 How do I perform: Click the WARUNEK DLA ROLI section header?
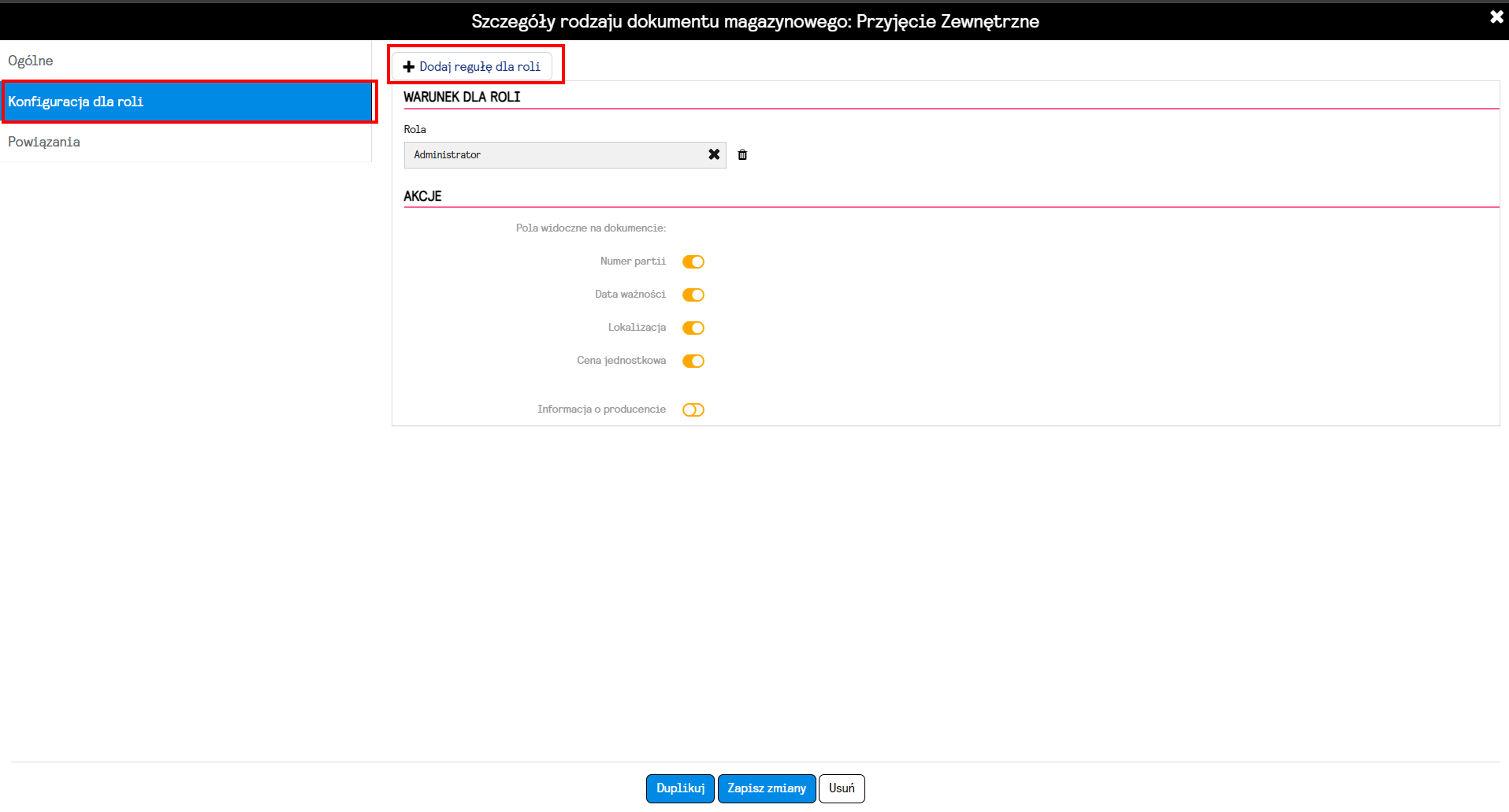coord(462,97)
